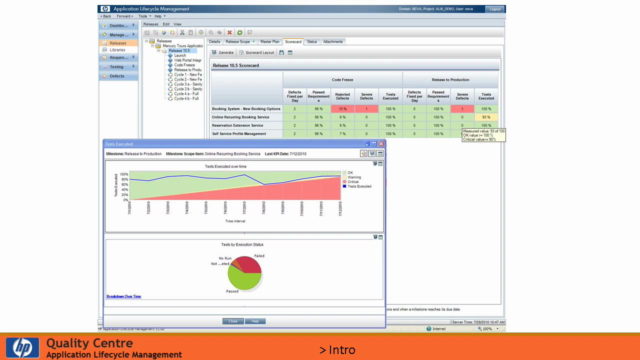Screen dimensions: 640x360
Task: Click the Critical red legend swatch
Action: [344, 182]
